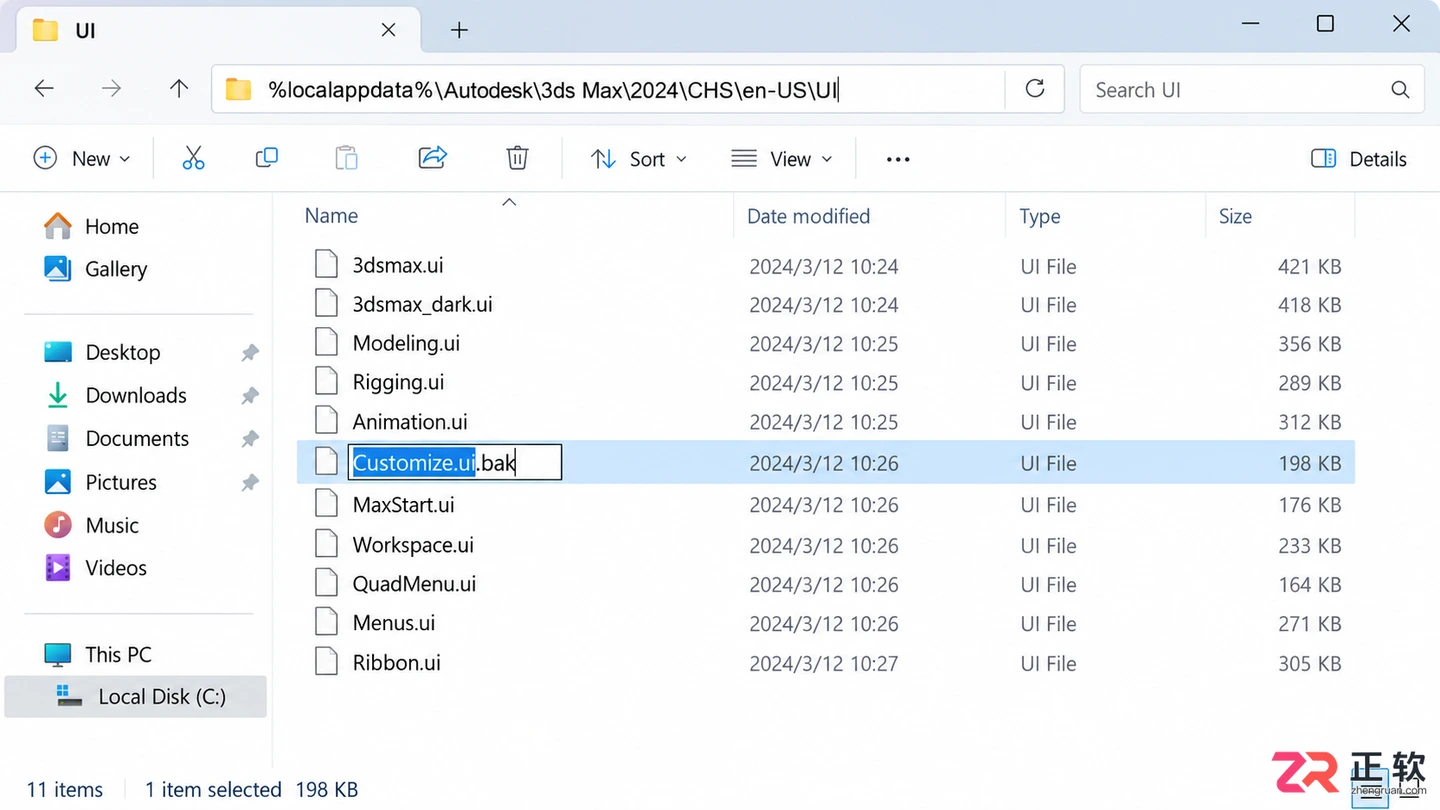1440x810 pixels.
Task: Sort files by Name column header
Action: pos(331,216)
